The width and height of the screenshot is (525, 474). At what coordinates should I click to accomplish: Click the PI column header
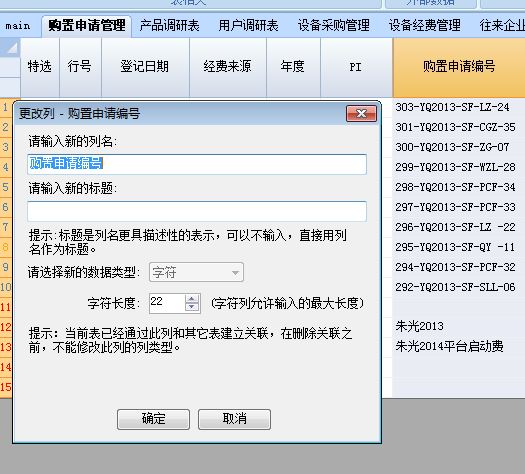tap(356, 67)
